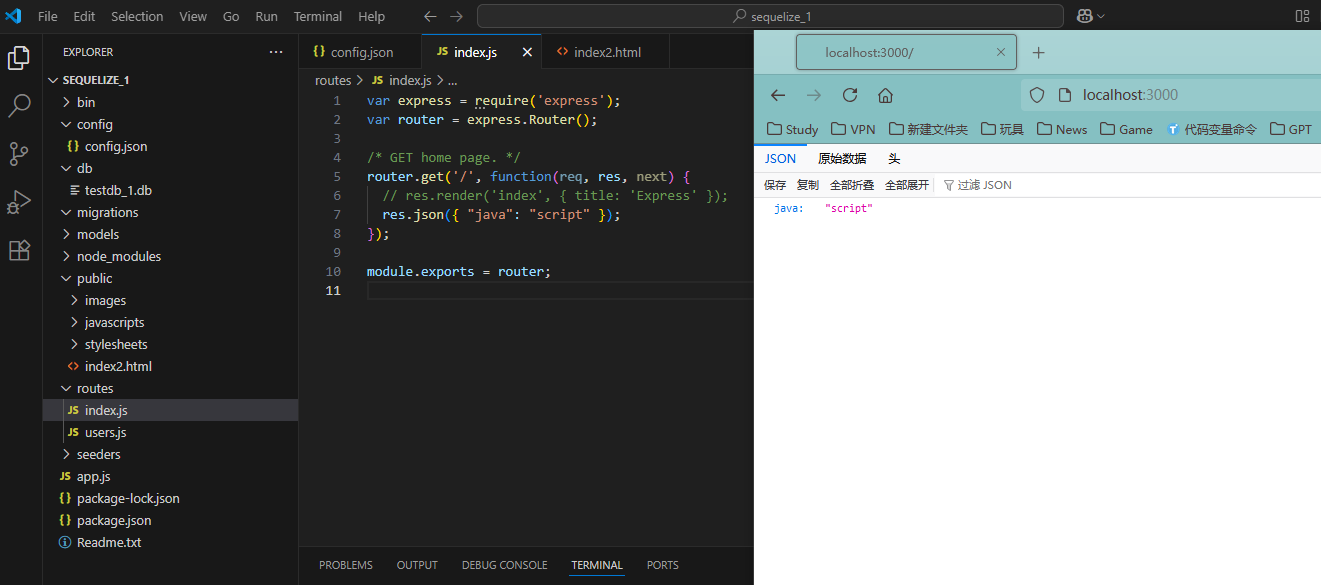Screen dimensions: 1321x585
Task: Open Explorer more actions ellipsis
Action: pos(276,52)
